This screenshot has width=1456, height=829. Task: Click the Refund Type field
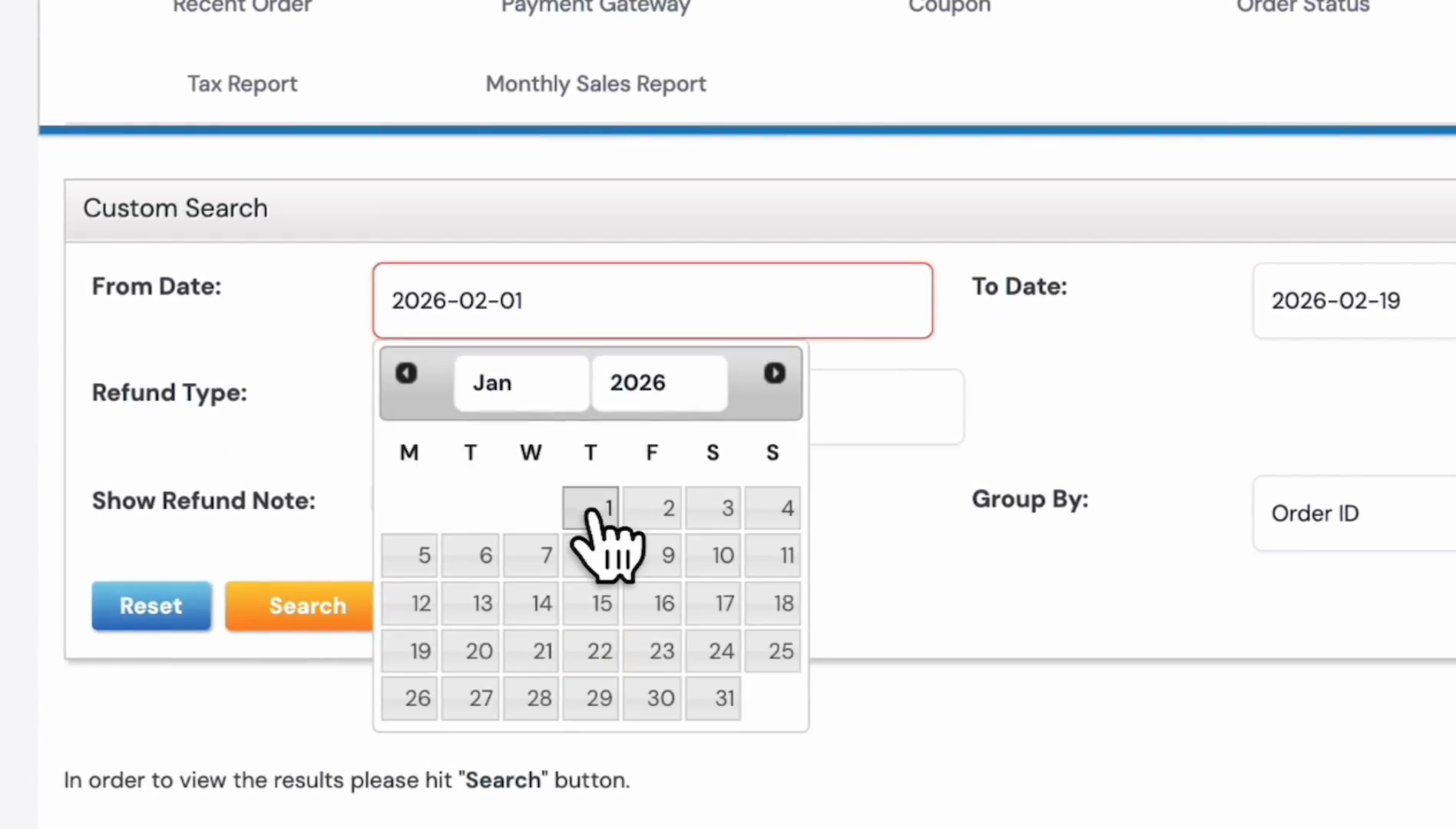point(886,407)
